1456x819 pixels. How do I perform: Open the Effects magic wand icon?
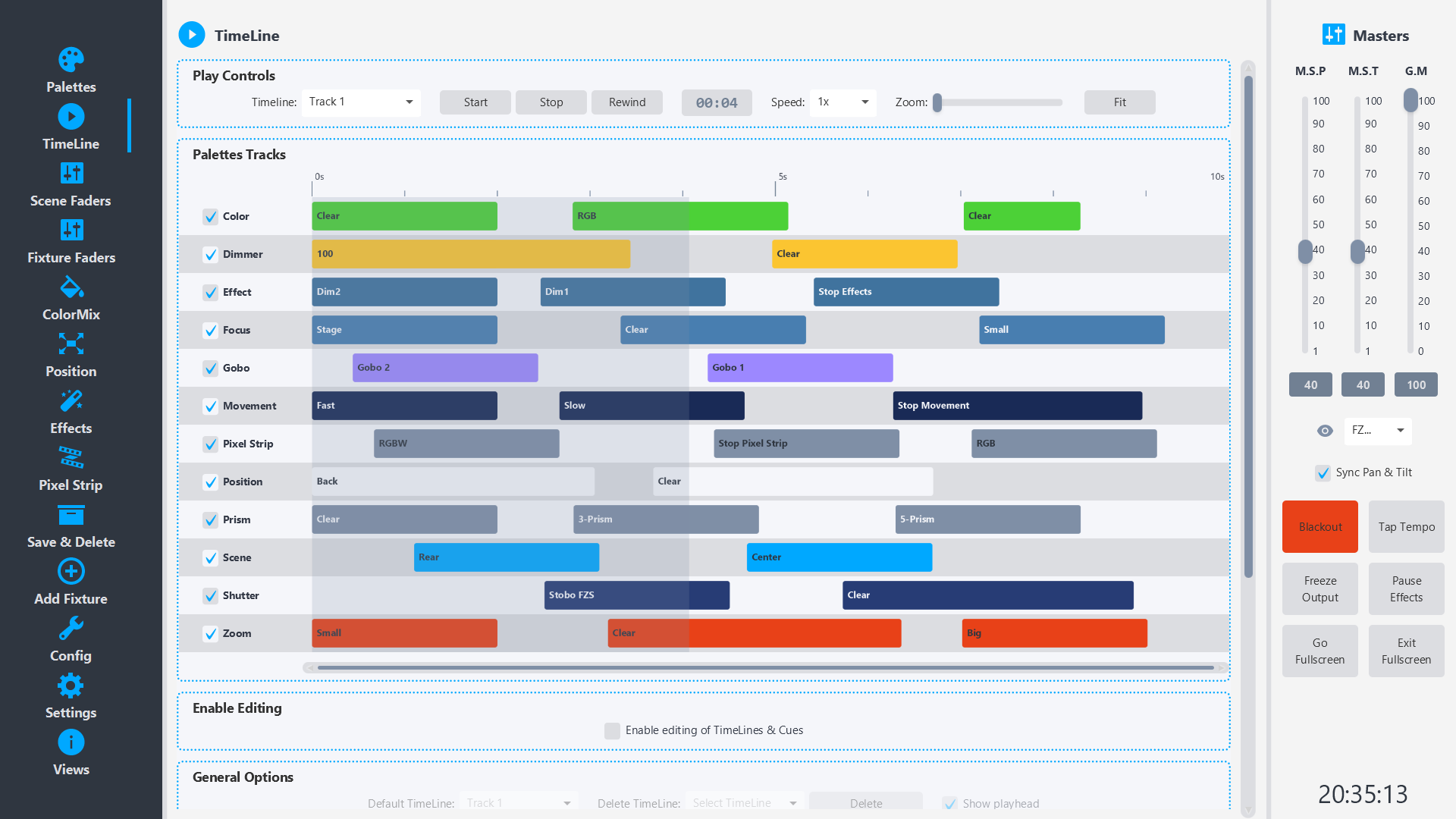(71, 401)
